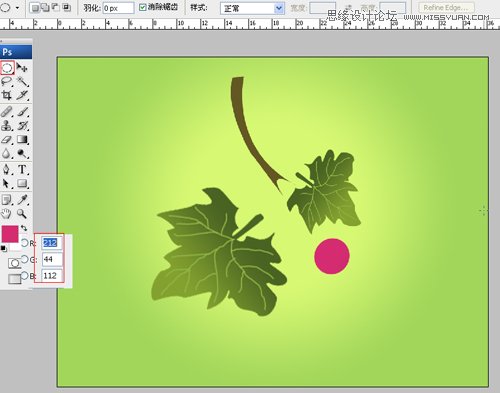Click the pink circle on the canvas

332,256
